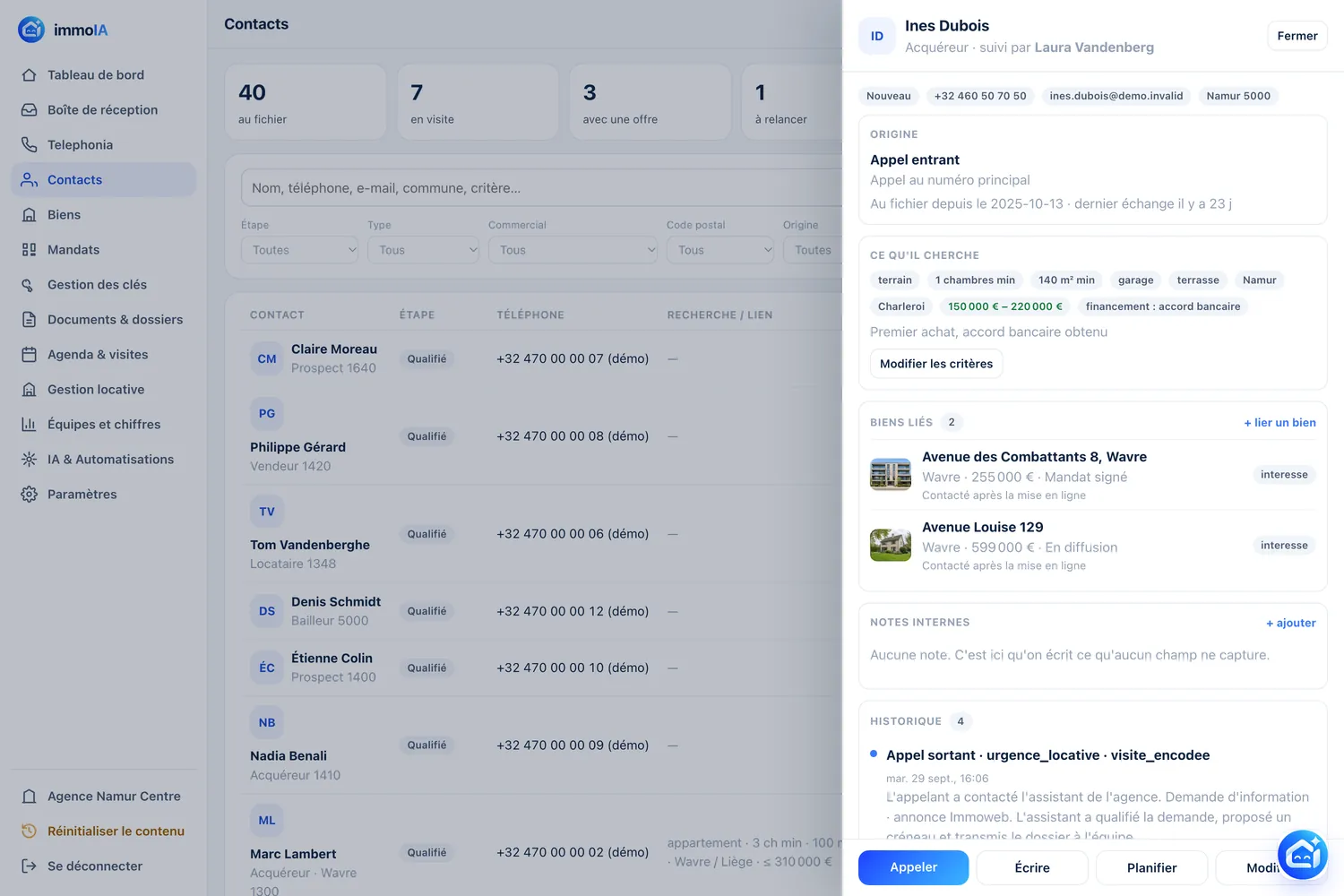The image size is (1344, 896).
Task: Click Avenue Louise 129 property thumbnail
Action: (x=891, y=545)
